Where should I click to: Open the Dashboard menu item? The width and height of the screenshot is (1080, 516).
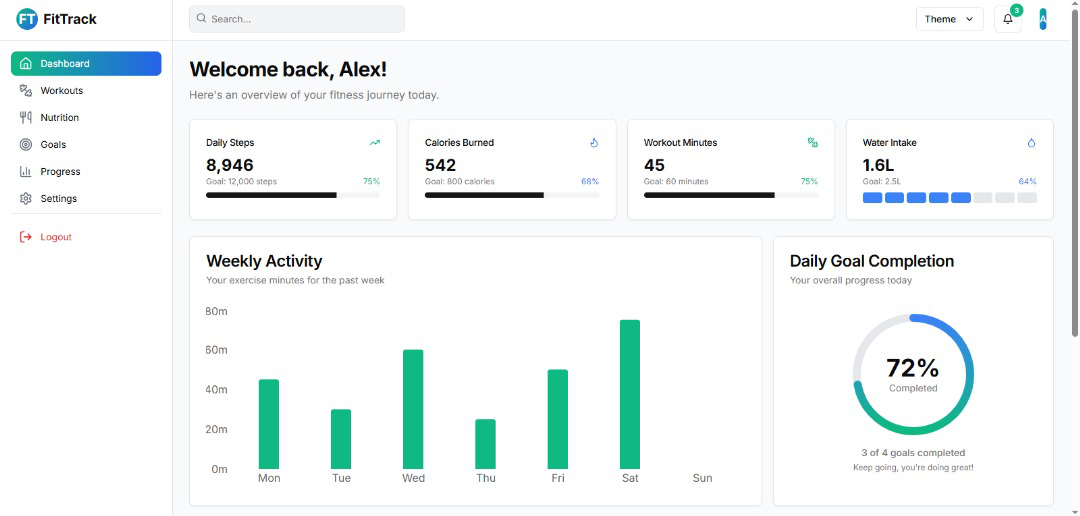(x=86, y=63)
